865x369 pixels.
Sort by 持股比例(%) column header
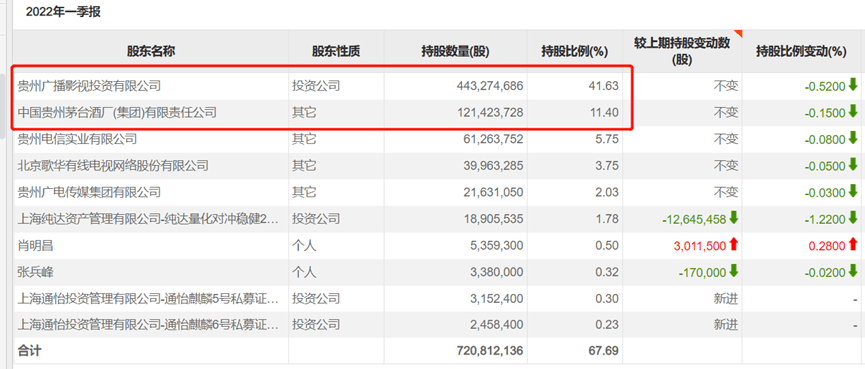point(574,52)
